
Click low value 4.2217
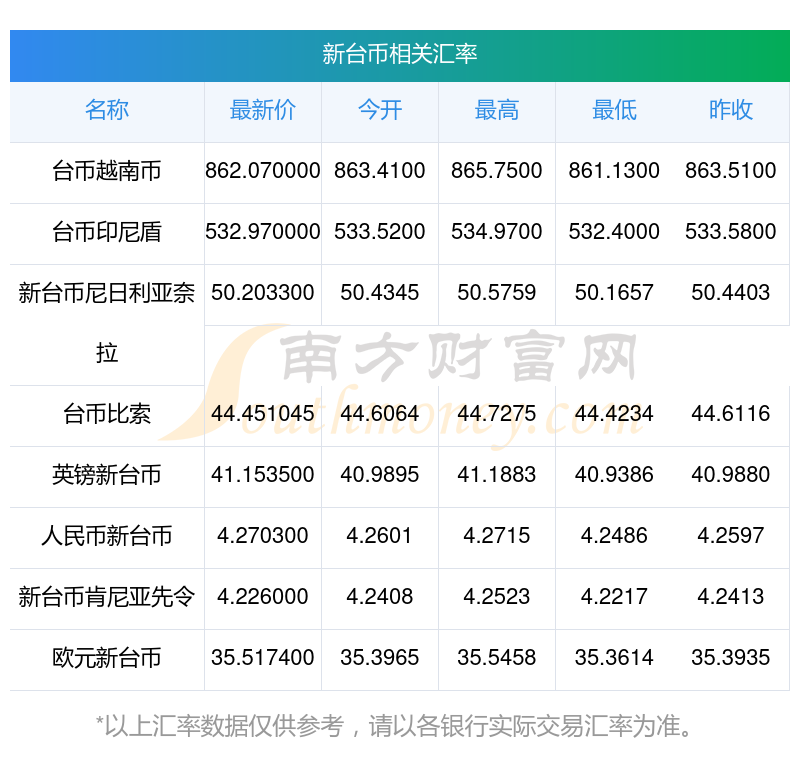coord(614,597)
